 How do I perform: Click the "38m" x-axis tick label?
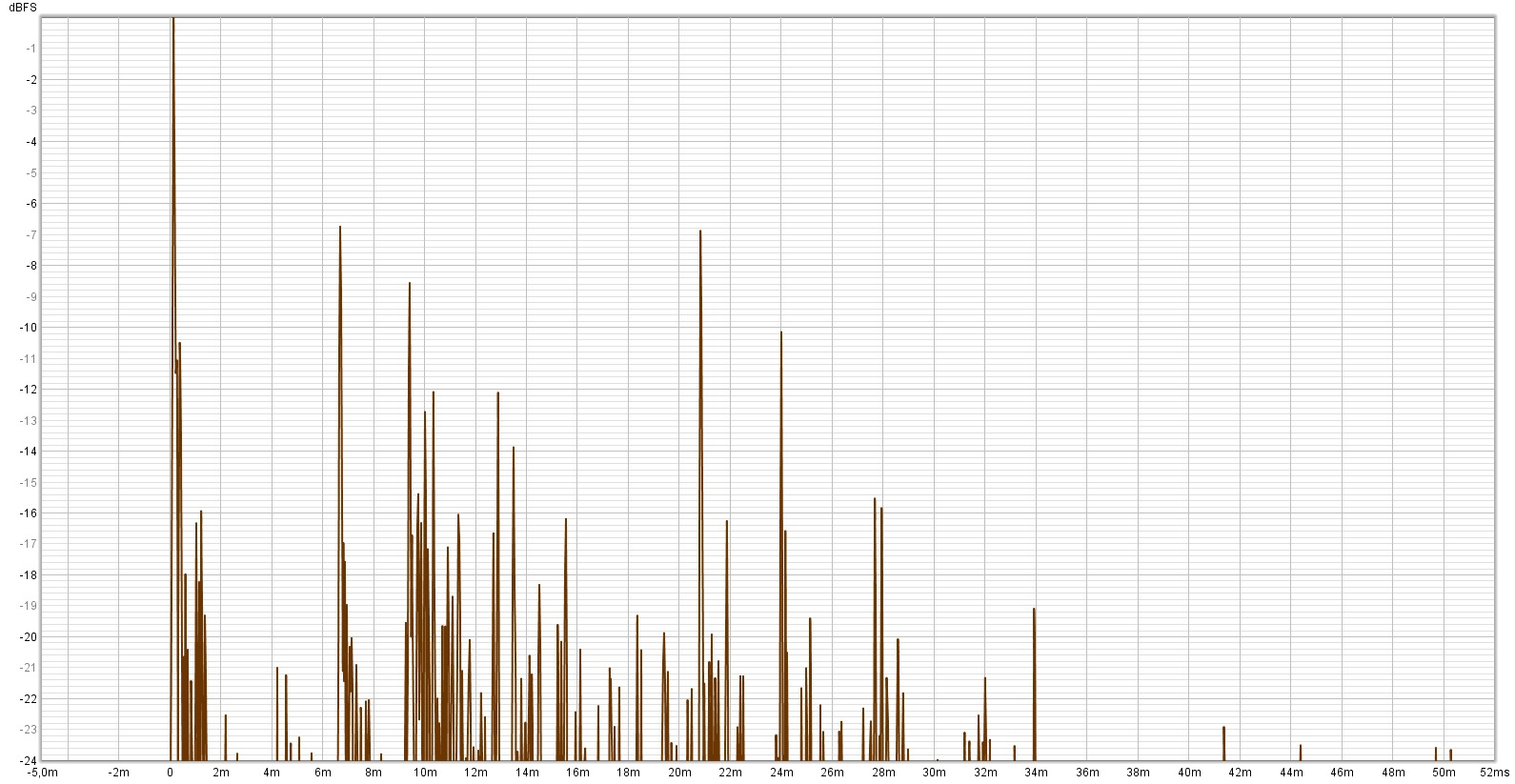tap(1138, 773)
